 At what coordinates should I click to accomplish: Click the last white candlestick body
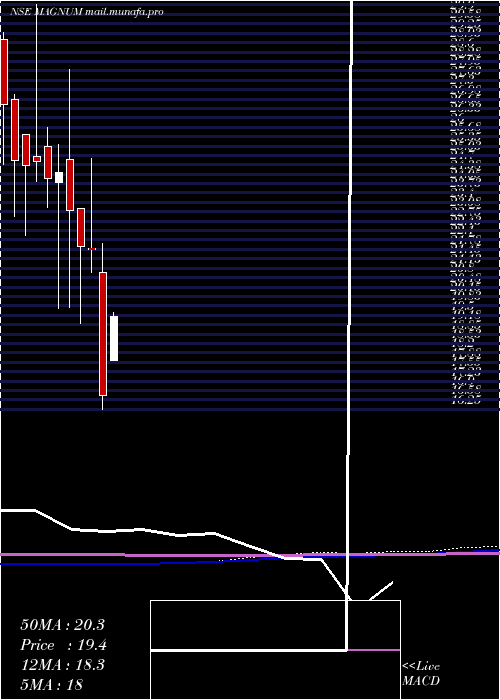[114, 338]
